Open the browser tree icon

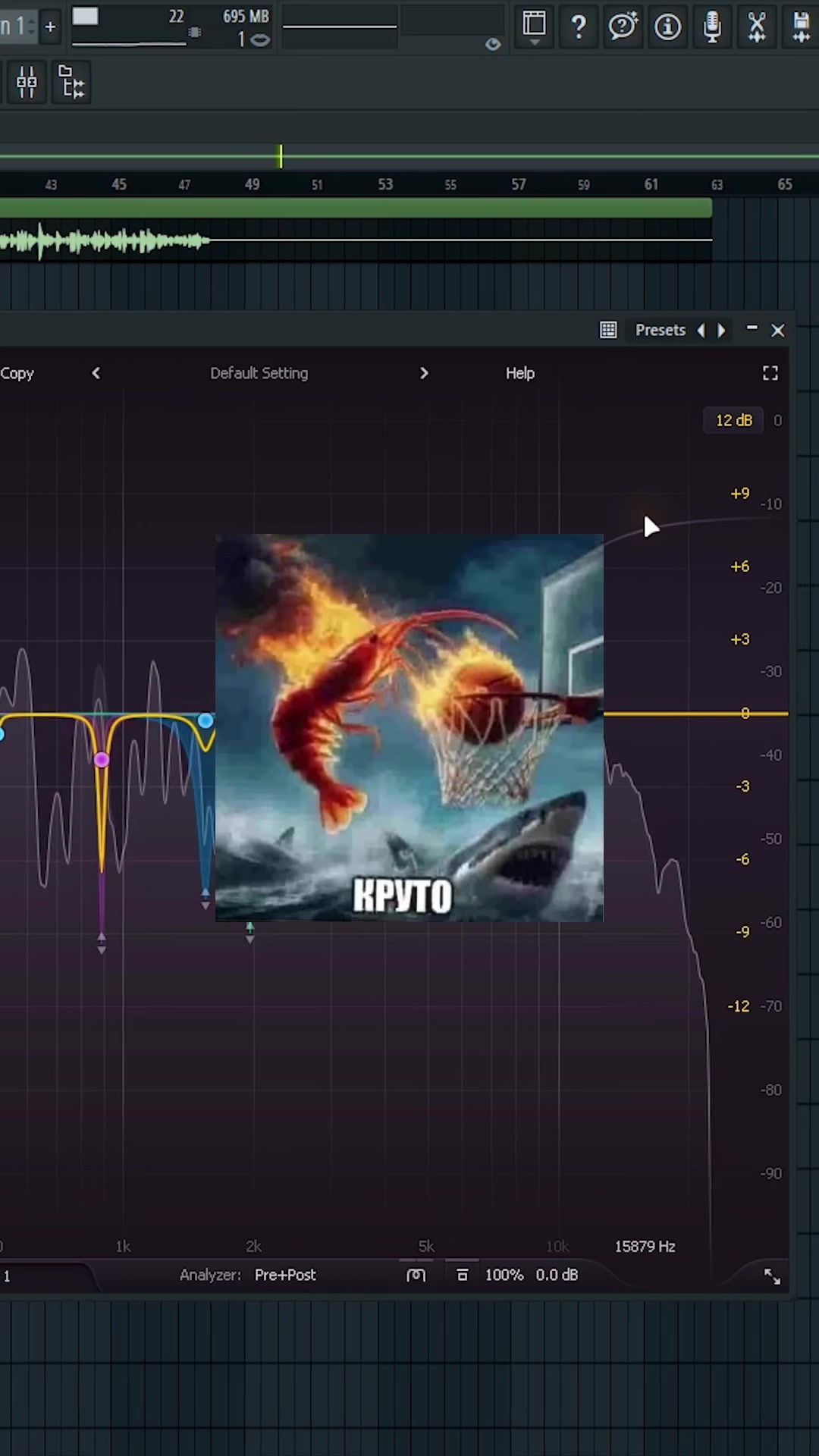coord(72,82)
